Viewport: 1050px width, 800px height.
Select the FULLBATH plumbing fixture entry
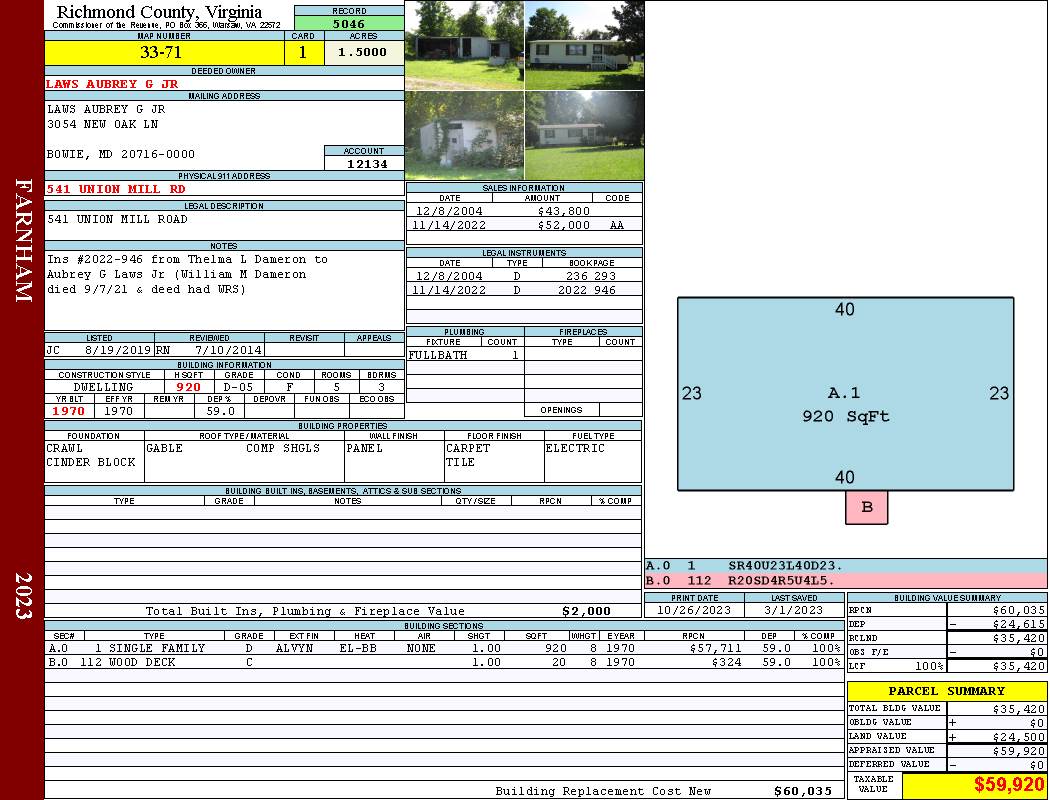click(x=438, y=355)
